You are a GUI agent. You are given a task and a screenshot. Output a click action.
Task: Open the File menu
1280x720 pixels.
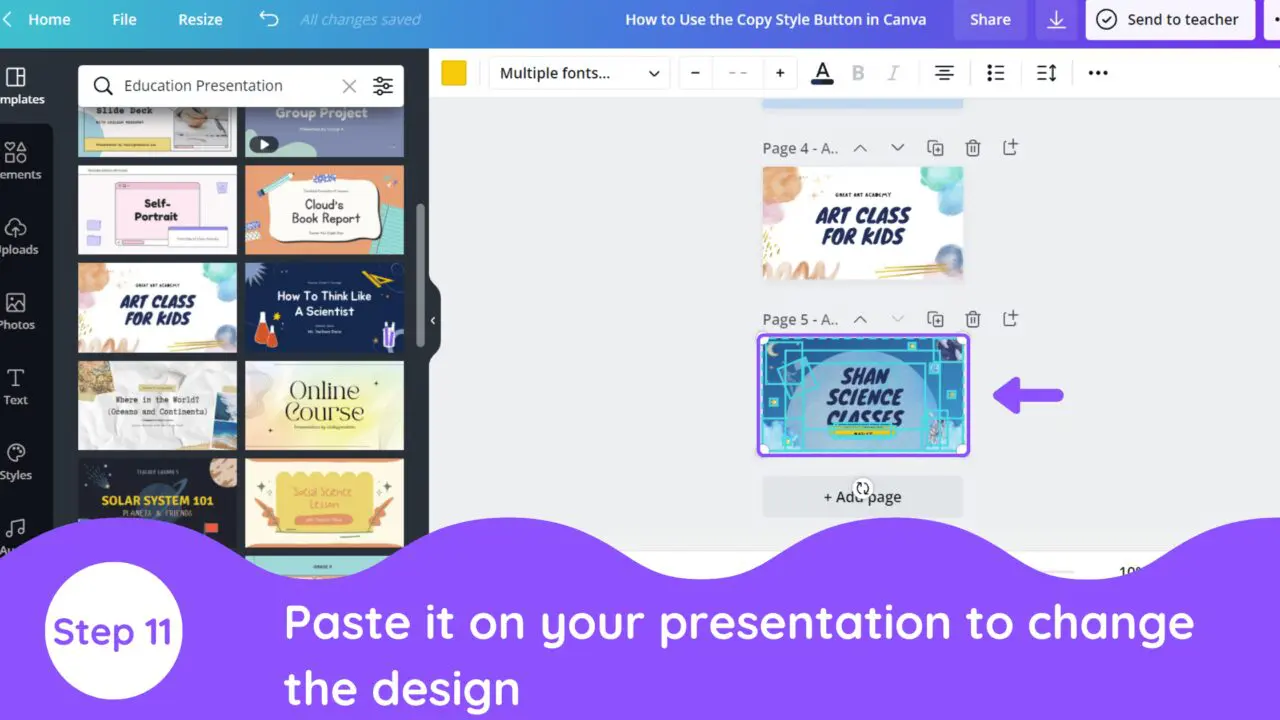[124, 19]
